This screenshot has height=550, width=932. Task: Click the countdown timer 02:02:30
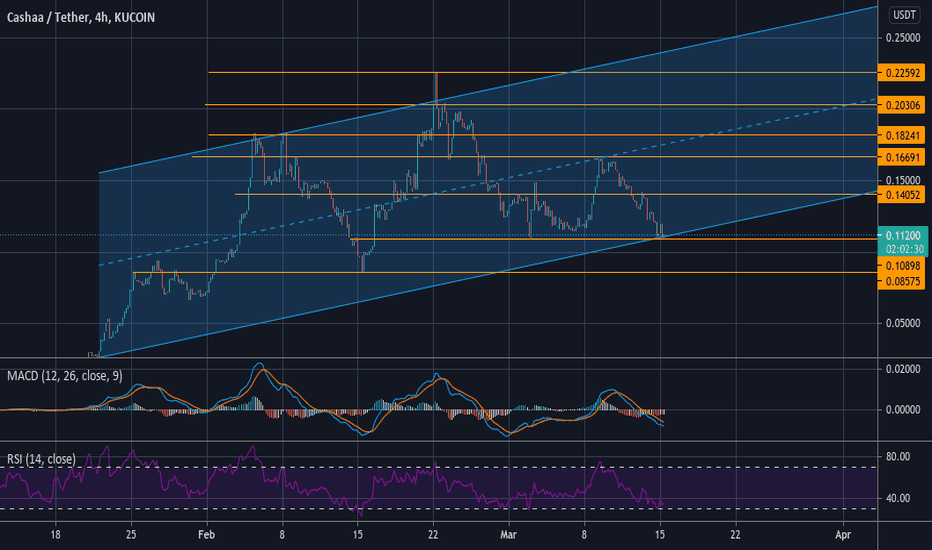[904, 249]
